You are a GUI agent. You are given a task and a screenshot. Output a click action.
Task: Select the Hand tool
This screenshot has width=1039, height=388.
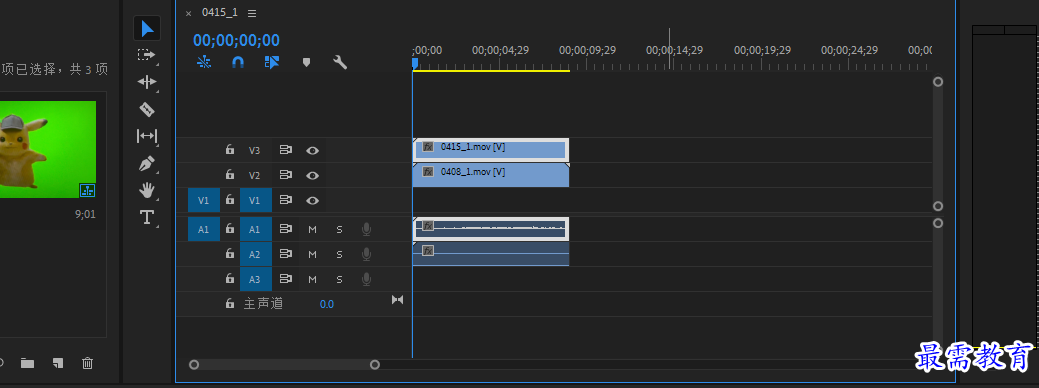146,191
